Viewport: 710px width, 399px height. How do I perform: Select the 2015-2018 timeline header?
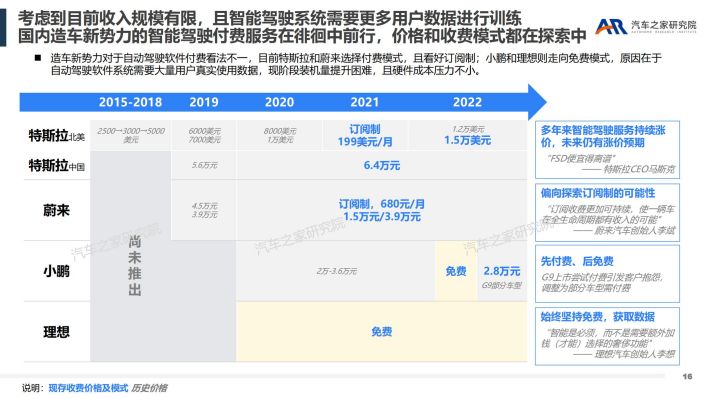[x=130, y=102]
